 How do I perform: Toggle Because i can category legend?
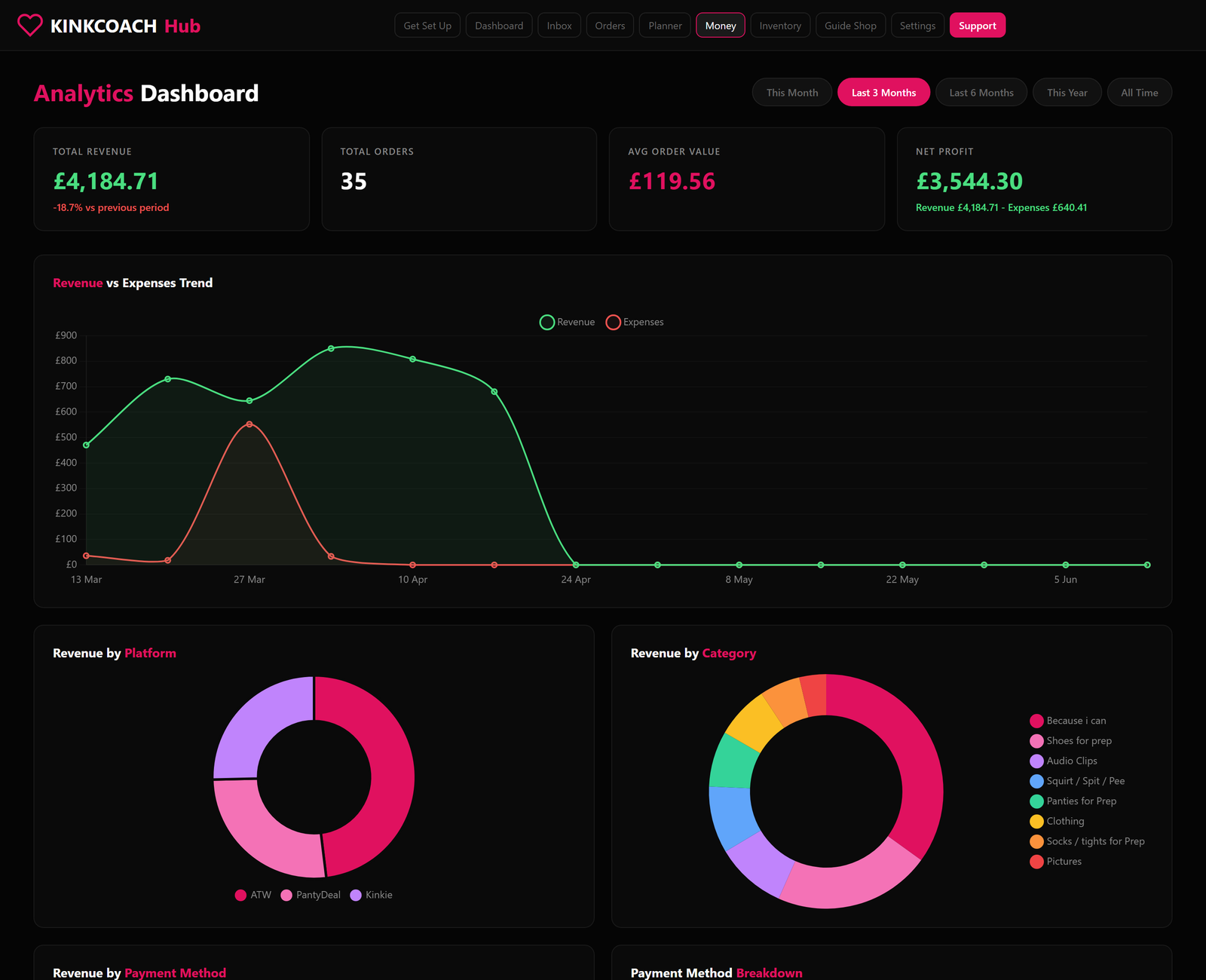tap(1068, 721)
